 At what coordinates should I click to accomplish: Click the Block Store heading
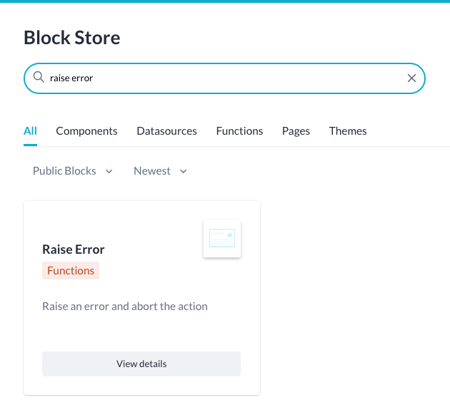pos(72,37)
